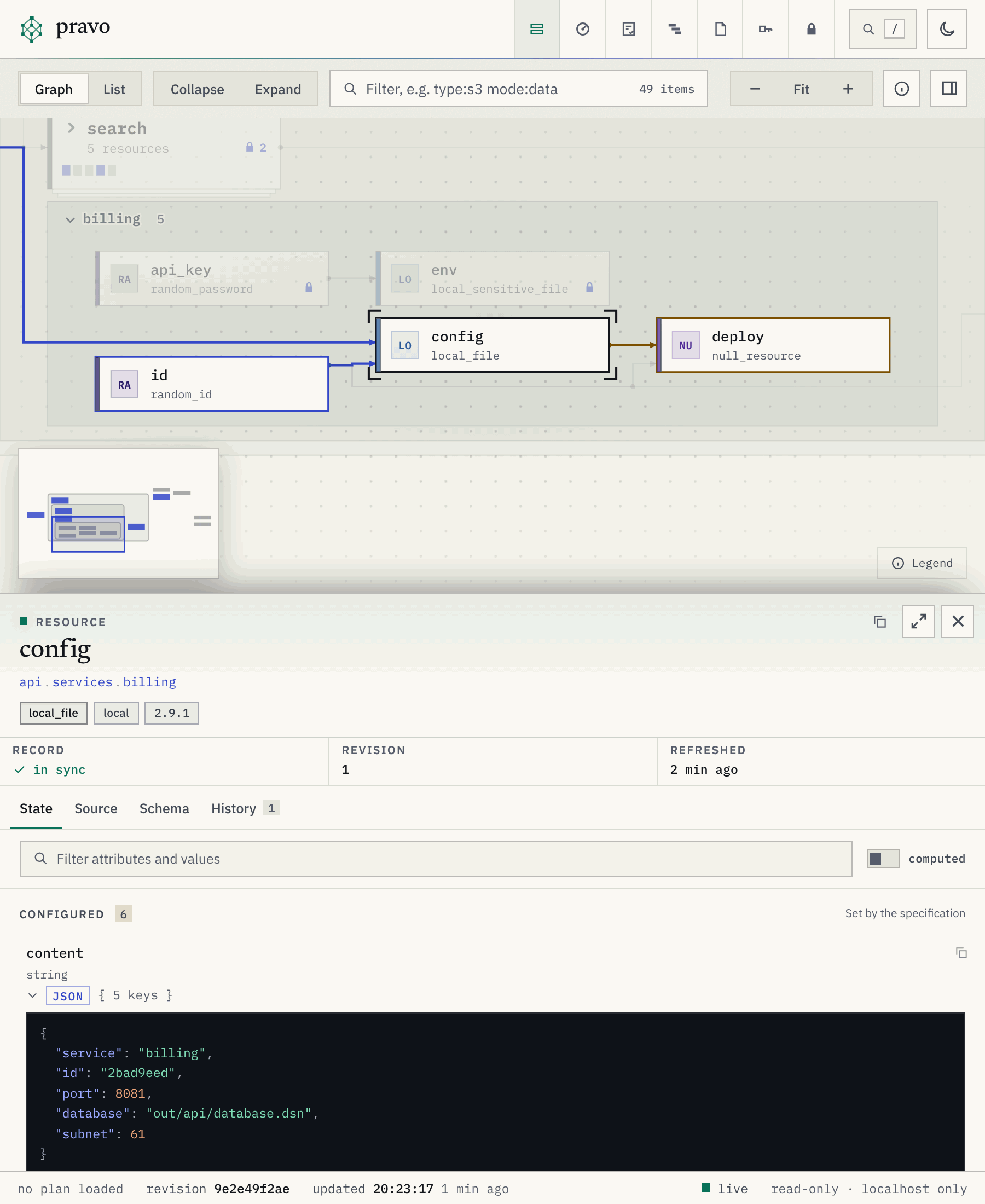Click the Collapse button
The image size is (985, 1204).
tap(198, 89)
